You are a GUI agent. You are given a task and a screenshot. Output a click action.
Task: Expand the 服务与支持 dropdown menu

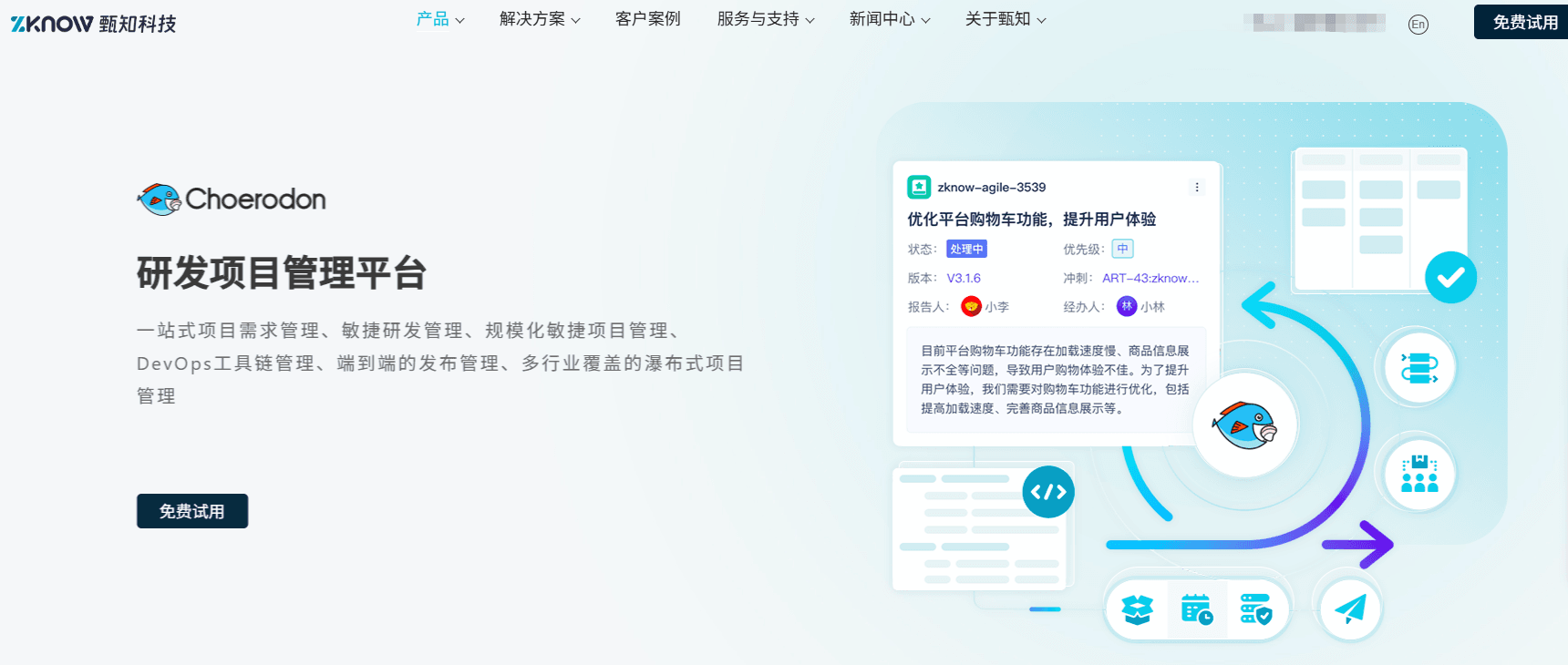(766, 19)
